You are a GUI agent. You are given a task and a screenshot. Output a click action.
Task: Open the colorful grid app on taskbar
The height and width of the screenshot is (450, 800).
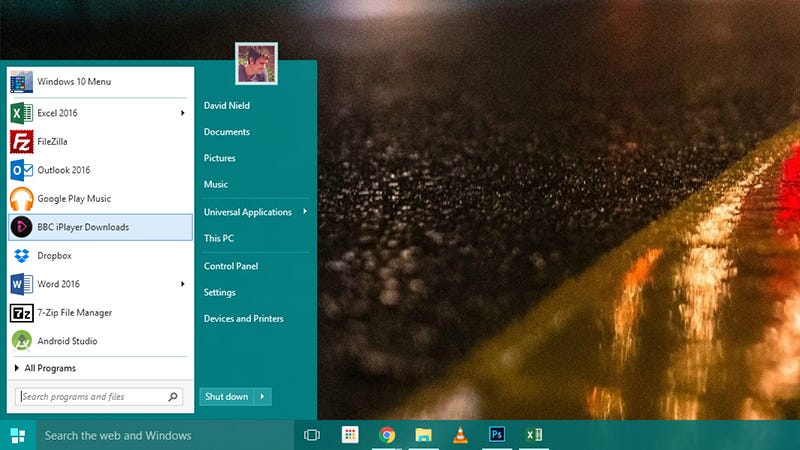(x=350, y=435)
